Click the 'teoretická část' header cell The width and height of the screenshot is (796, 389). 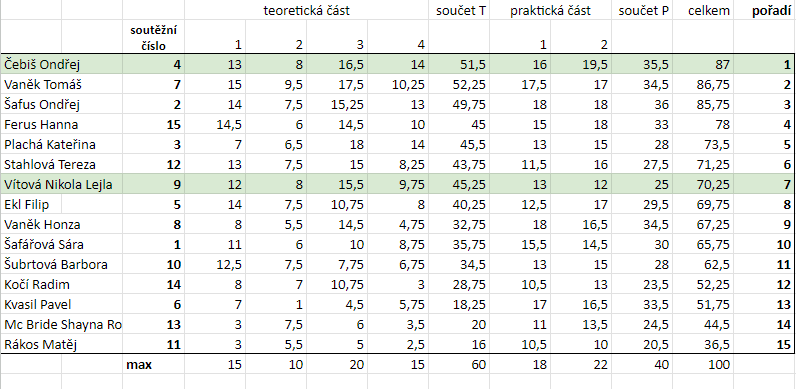[x=307, y=11]
